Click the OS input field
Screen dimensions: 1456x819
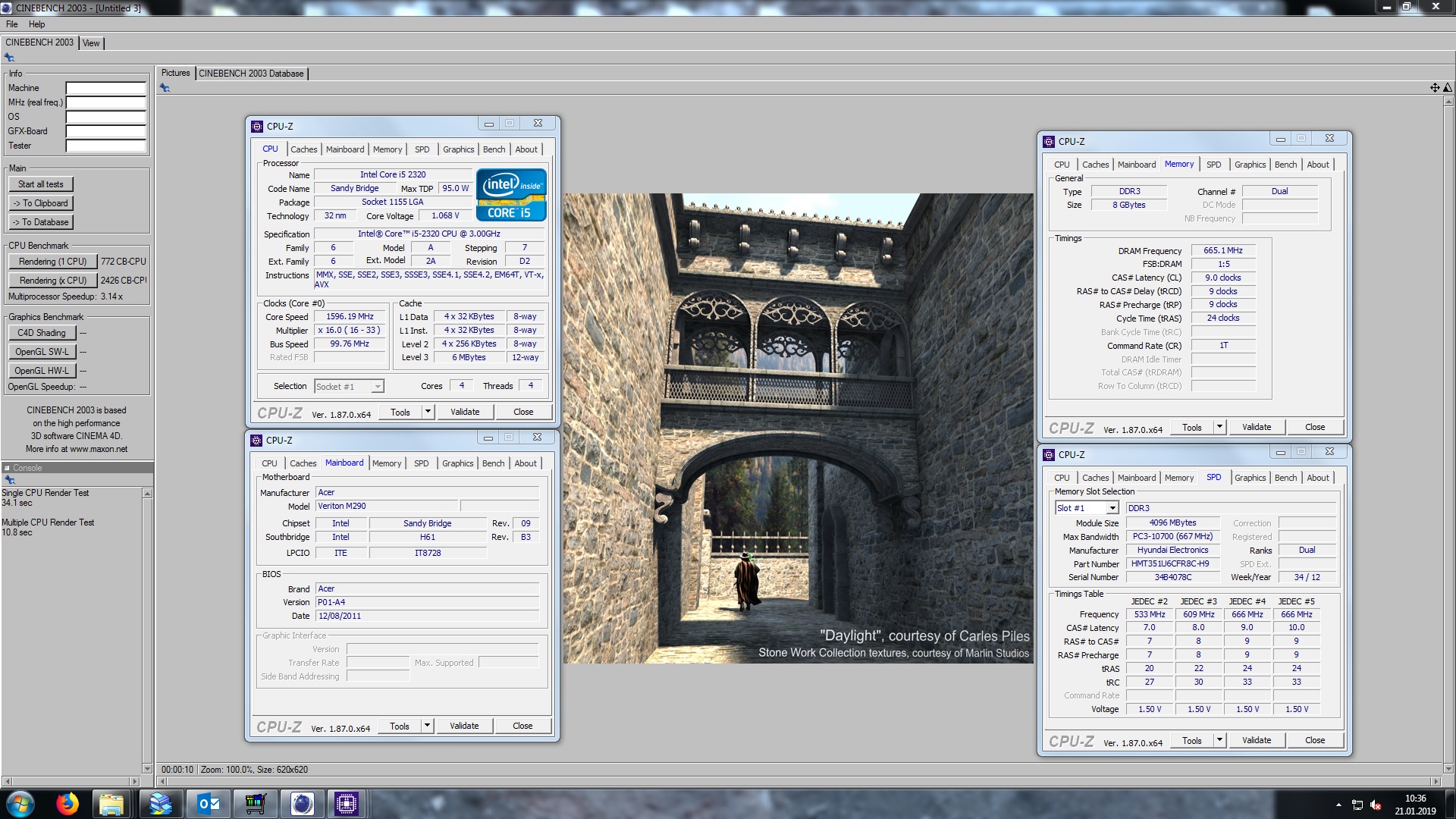coord(105,117)
